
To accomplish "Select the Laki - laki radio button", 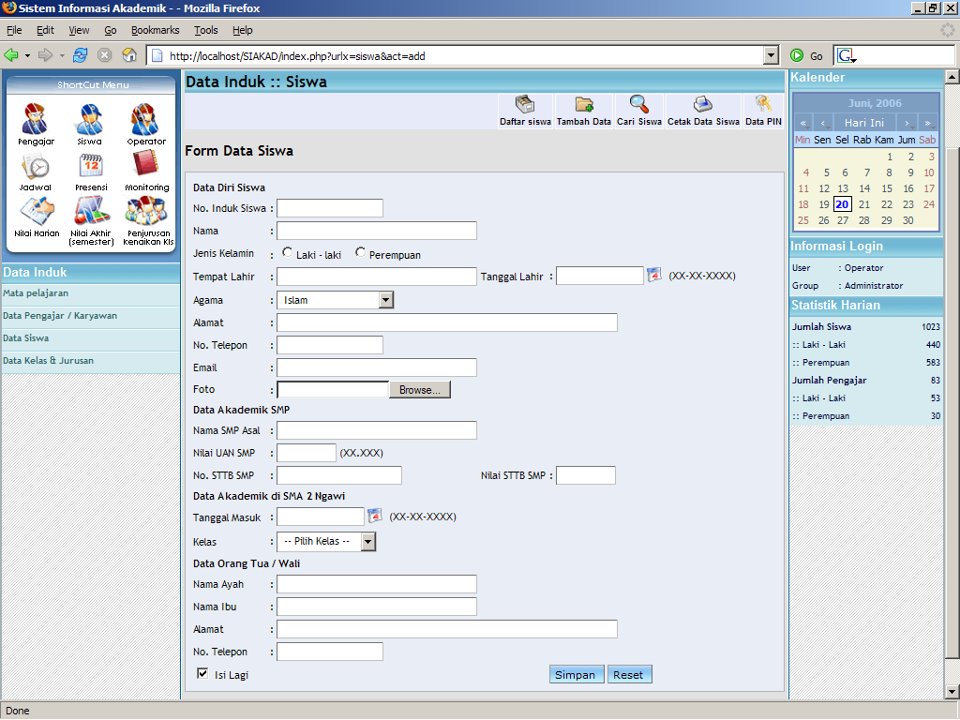I will (288, 253).
